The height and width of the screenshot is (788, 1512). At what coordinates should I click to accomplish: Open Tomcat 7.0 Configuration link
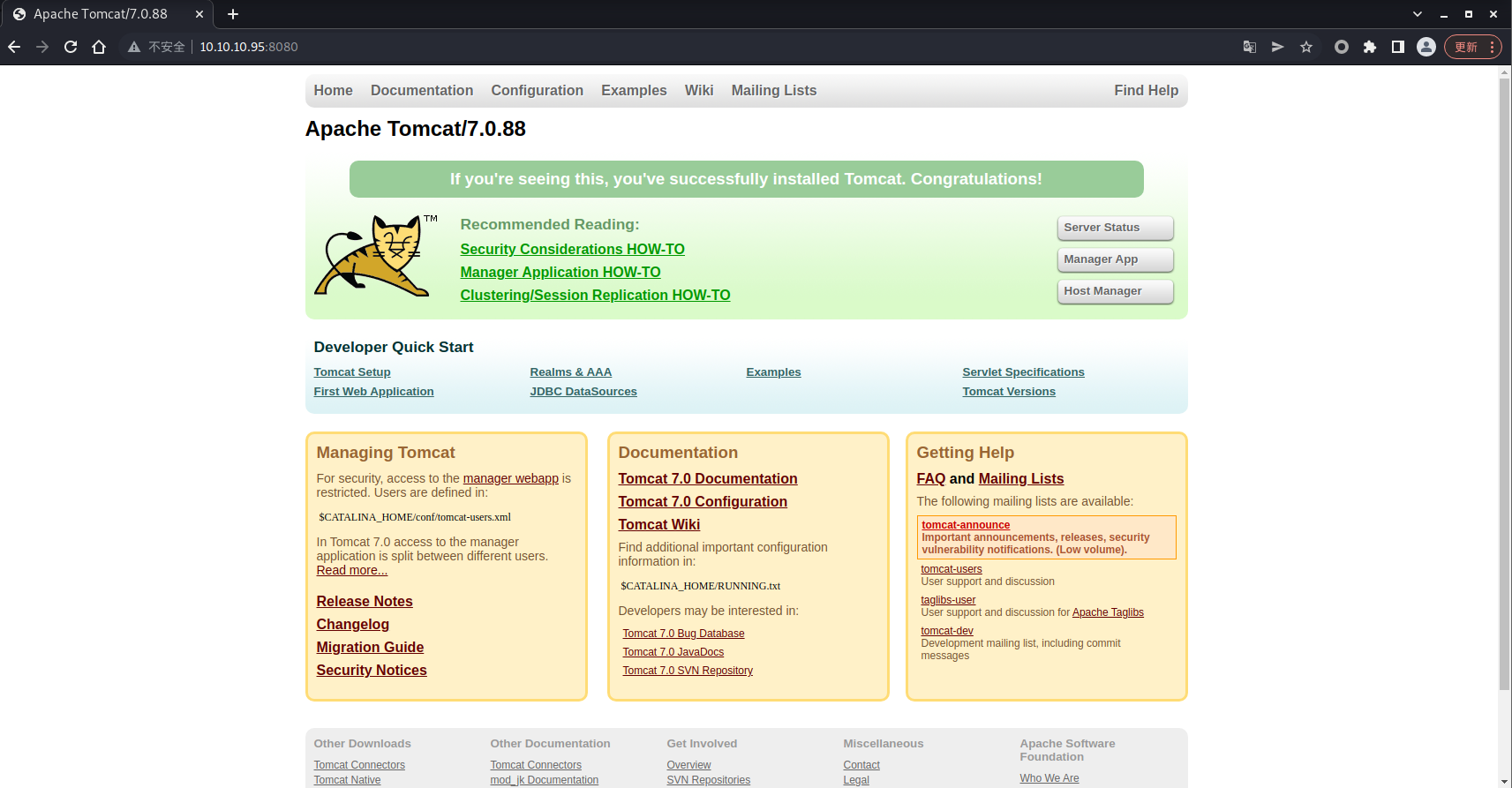(703, 501)
